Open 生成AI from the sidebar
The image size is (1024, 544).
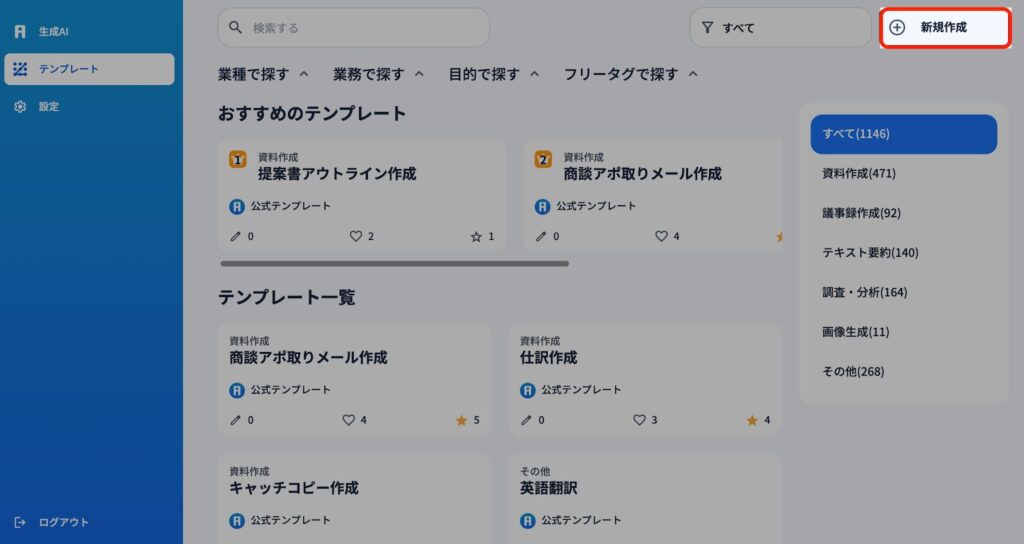(54, 31)
